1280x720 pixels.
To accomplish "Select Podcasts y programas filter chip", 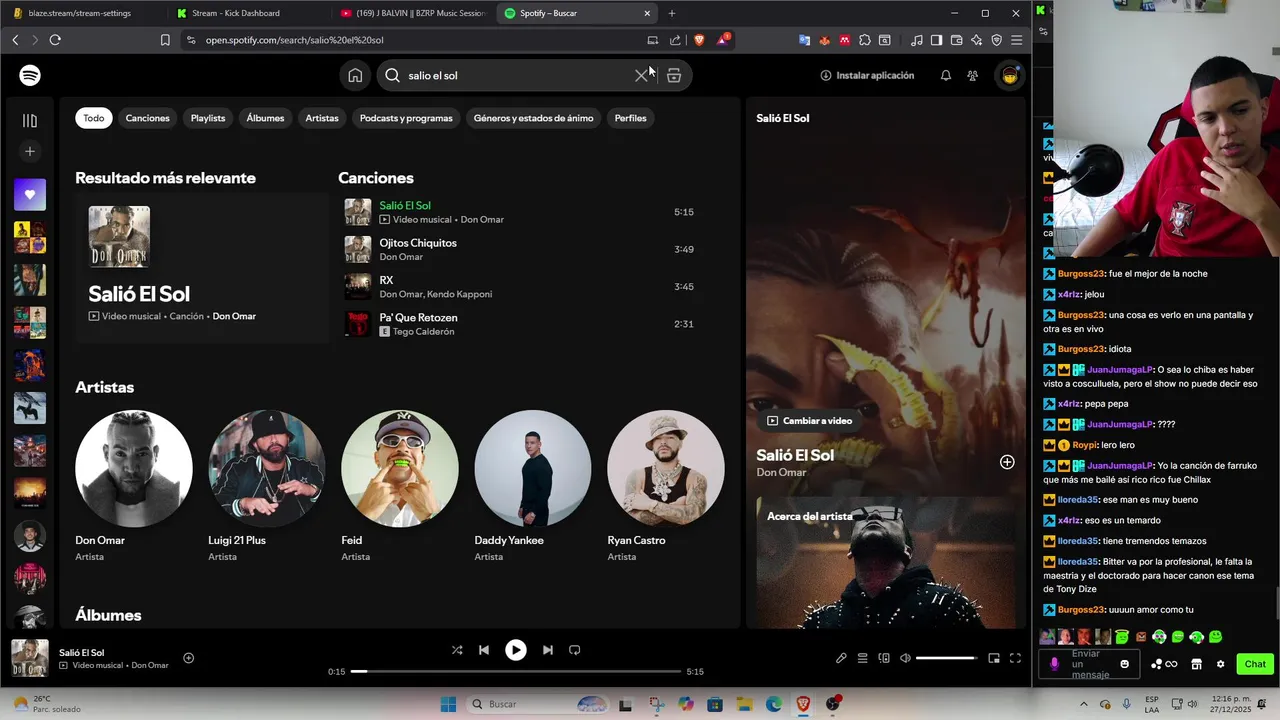I will tap(406, 118).
